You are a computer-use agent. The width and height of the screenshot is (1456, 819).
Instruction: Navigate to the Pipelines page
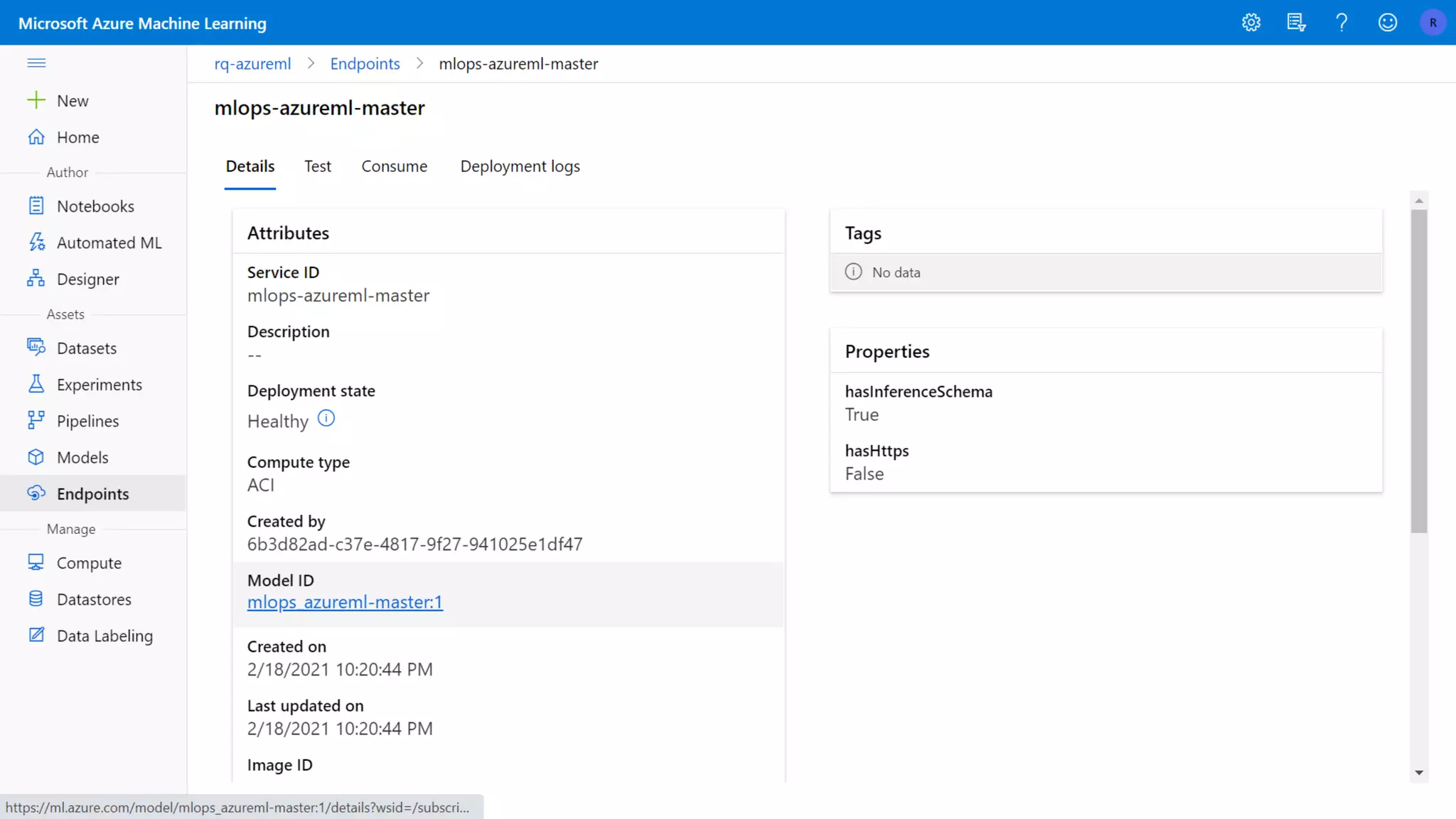pos(87,421)
